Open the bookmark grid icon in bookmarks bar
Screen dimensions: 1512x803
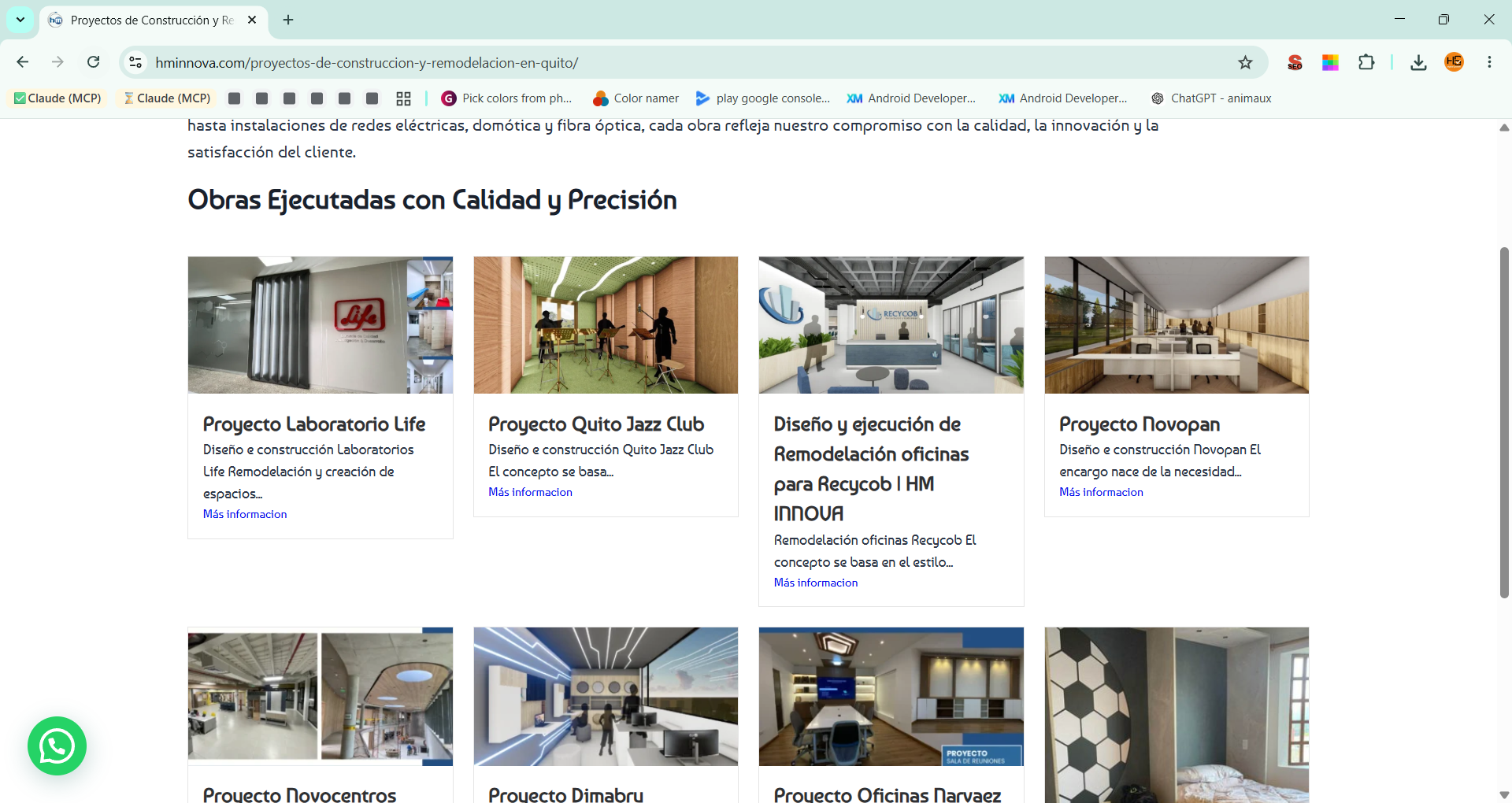[x=403, y=98]
